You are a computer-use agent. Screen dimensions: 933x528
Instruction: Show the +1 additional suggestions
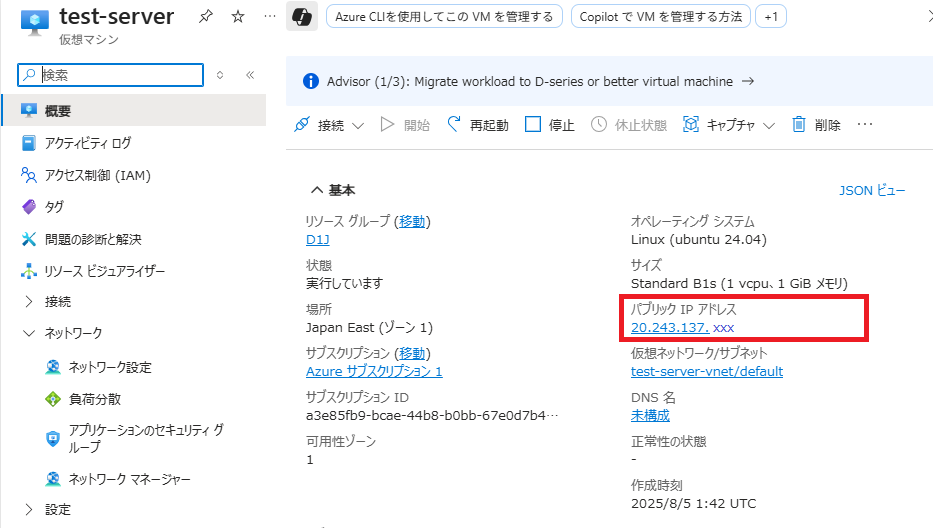[x=771, y=17]
